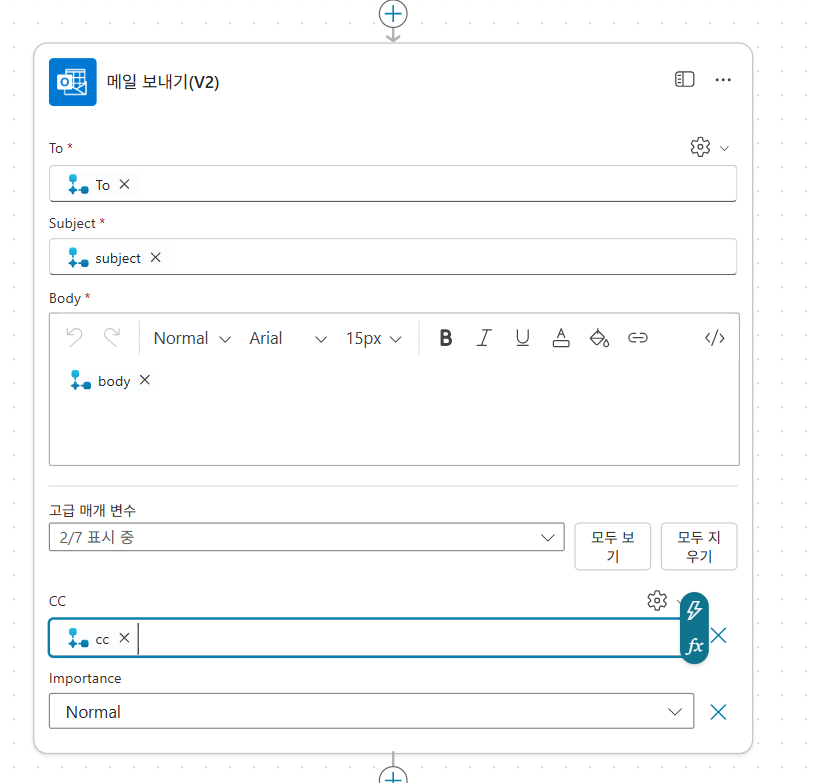Click inside the CC input field

point(367,637)
